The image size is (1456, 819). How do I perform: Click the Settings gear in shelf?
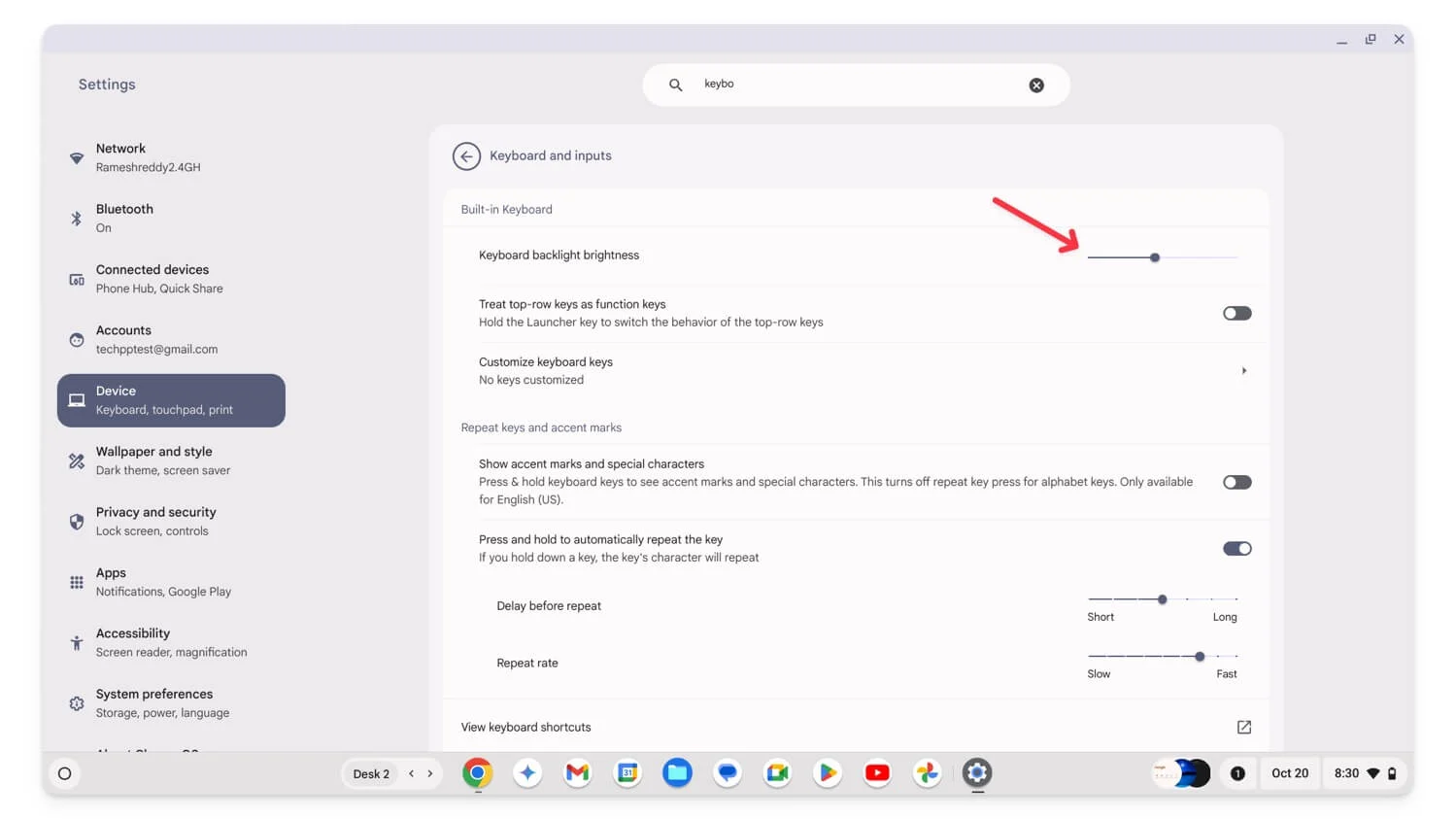click(x=977, y=773)
